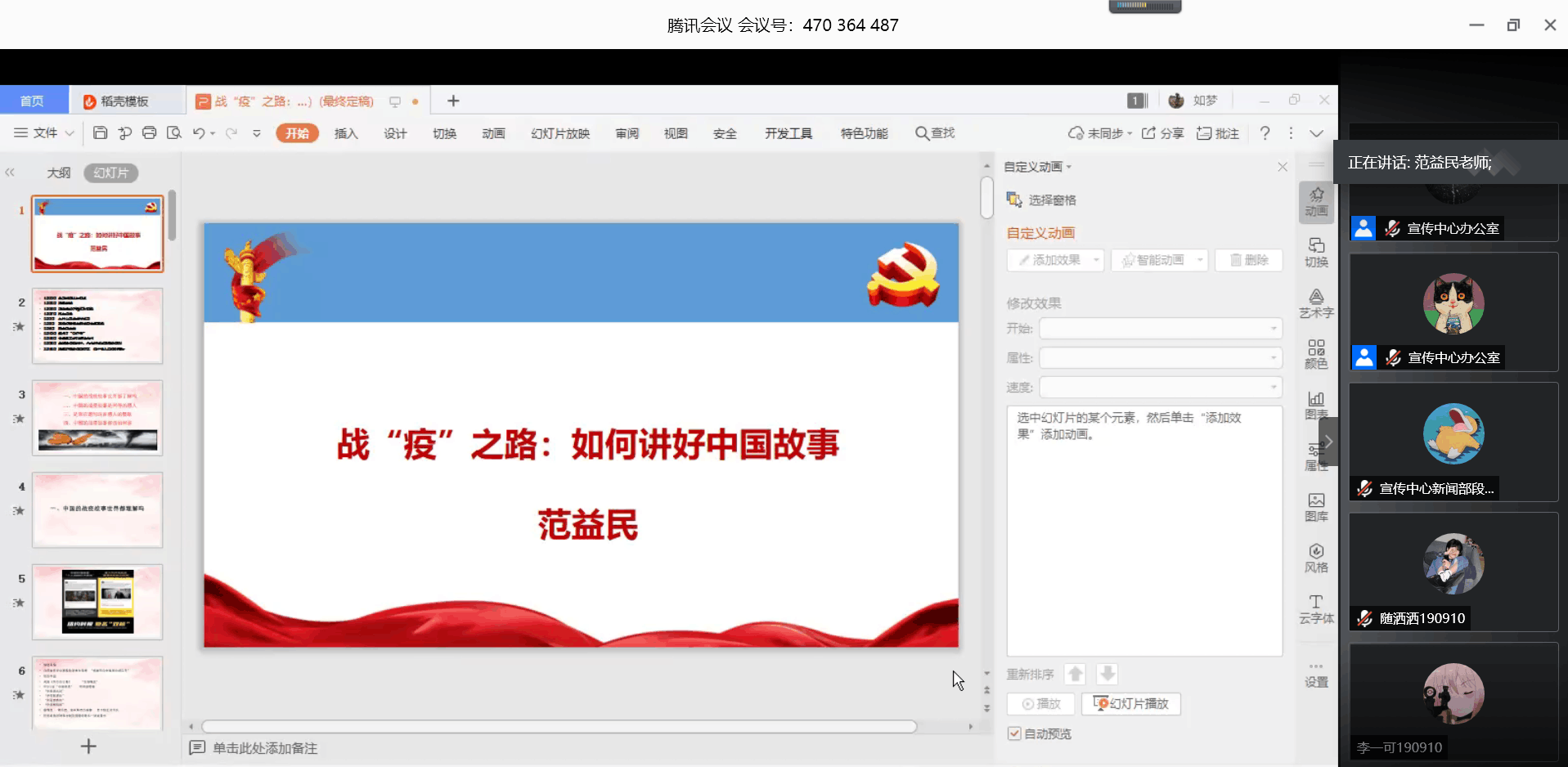The width and height of the screenshot is (1568, 767).
Task: Open the 图库 sidebar panel
Action: point(1315,507)
